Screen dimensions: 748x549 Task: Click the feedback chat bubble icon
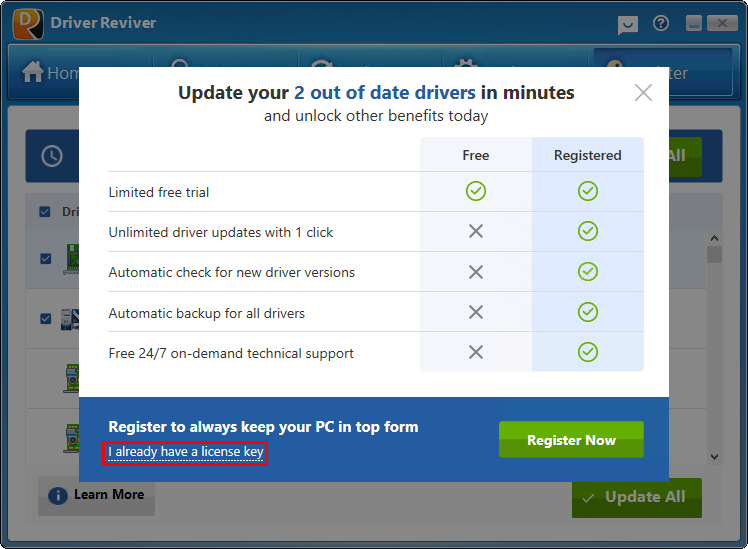coord(628,24)
